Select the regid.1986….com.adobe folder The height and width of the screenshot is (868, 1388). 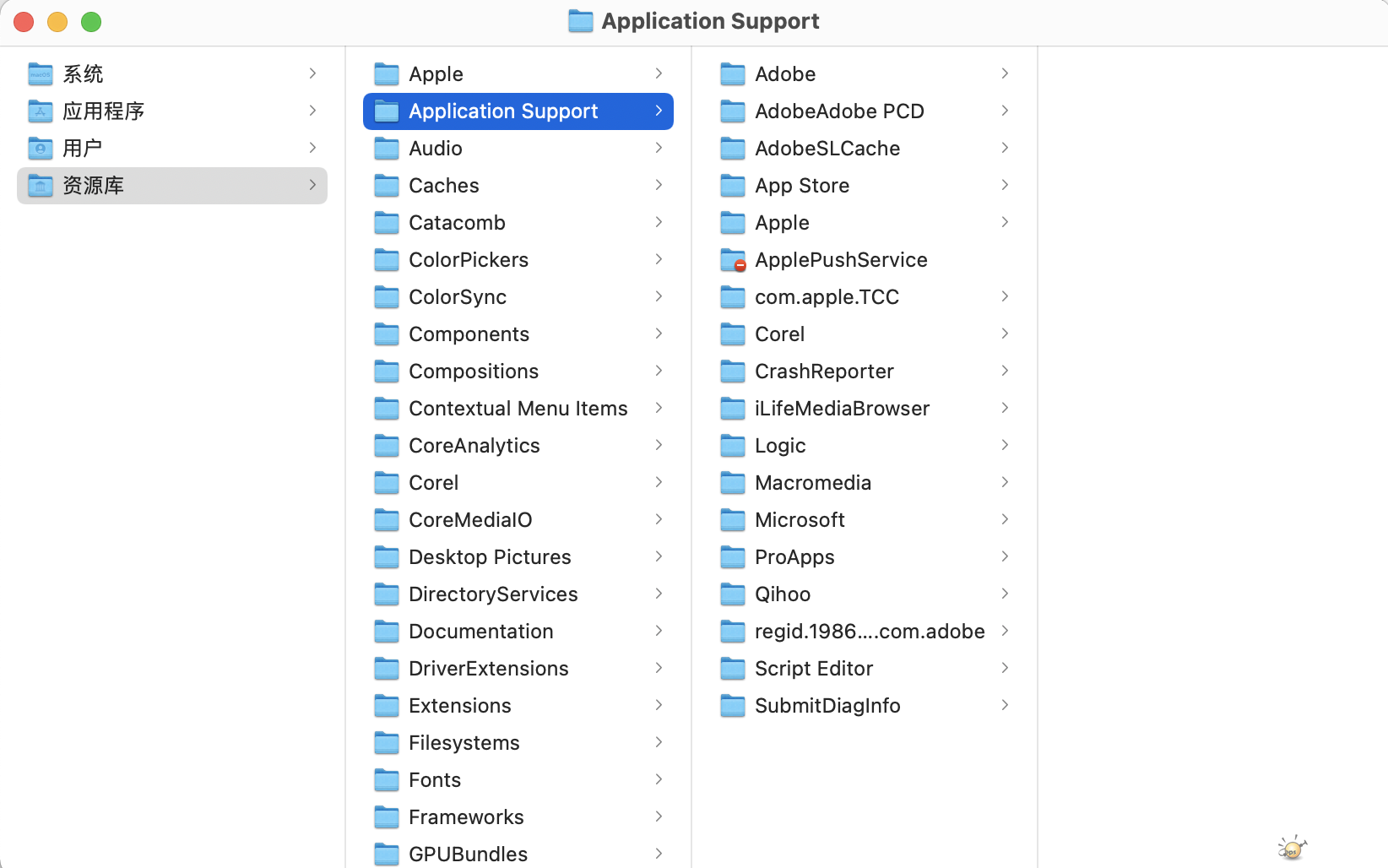click(x=865, y=632)
